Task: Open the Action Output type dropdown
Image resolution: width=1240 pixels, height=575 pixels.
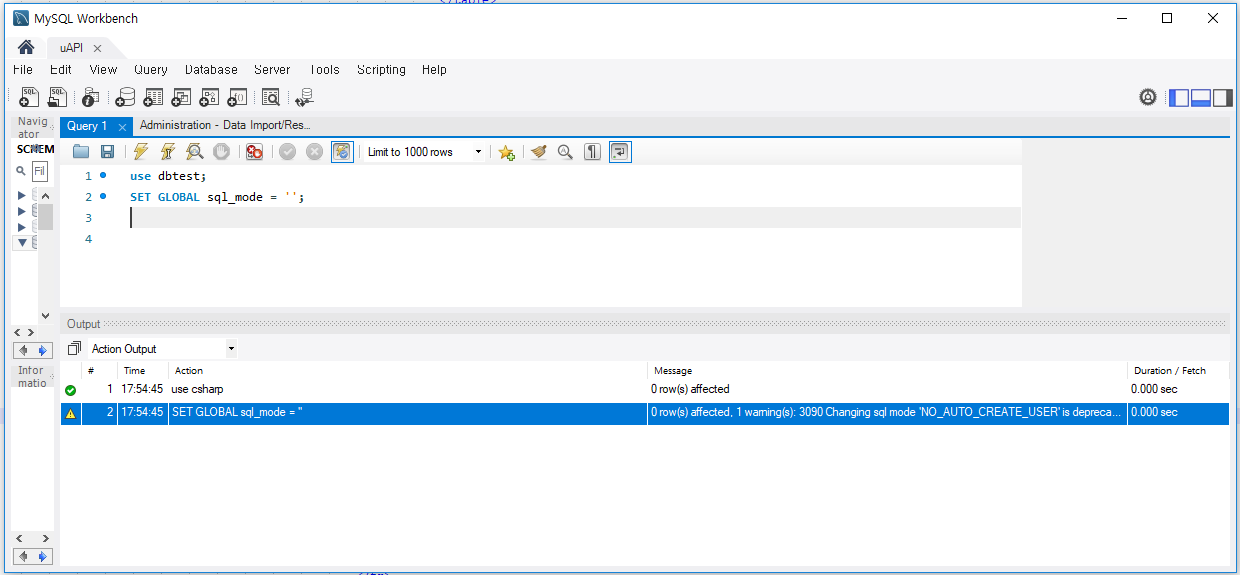Action: 231,349
